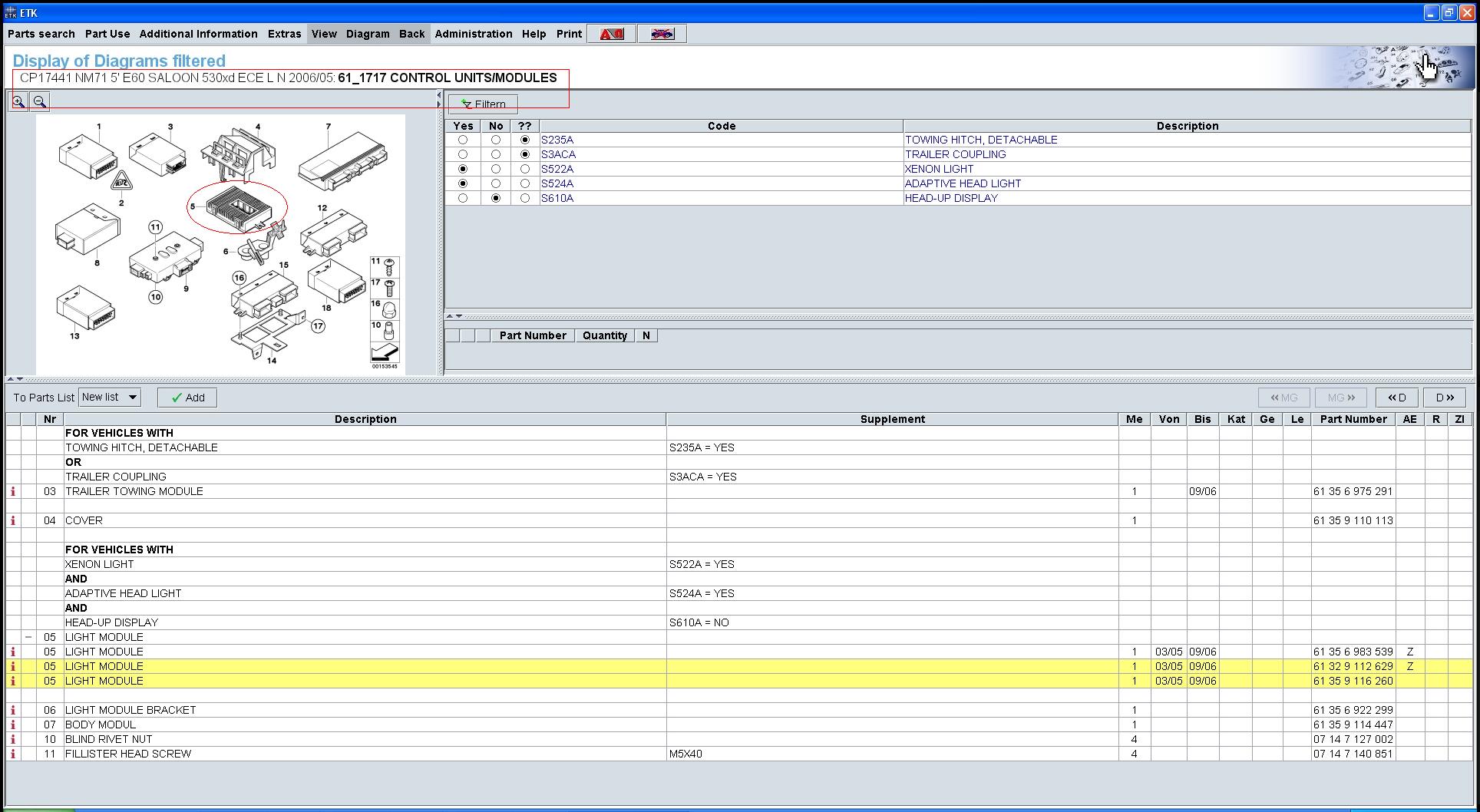Click the Back menu item

[x=412, y=34]
